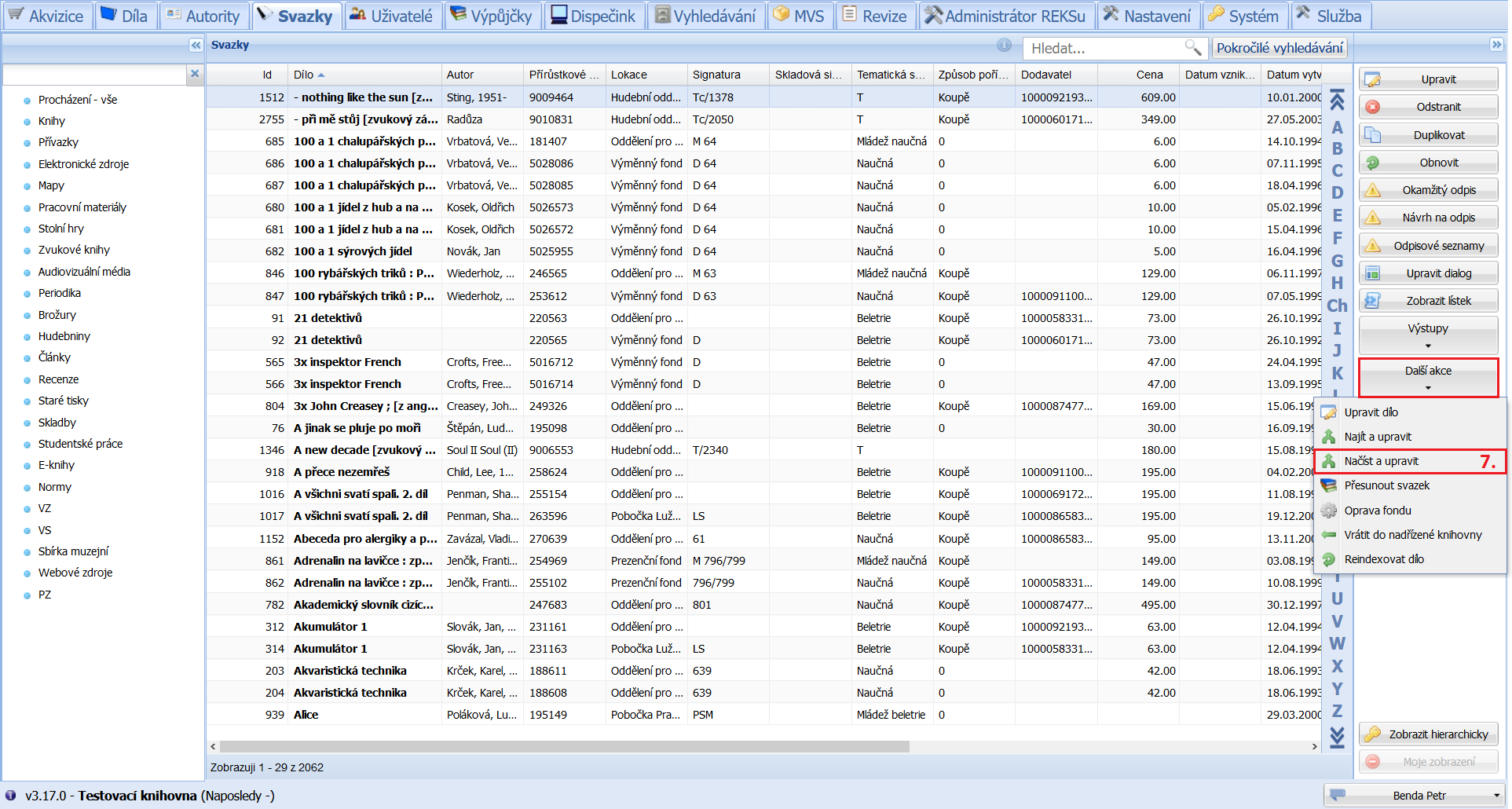Switch to the Systém tab
Screen dimensions: 1512x809
tap(1244, 16)
